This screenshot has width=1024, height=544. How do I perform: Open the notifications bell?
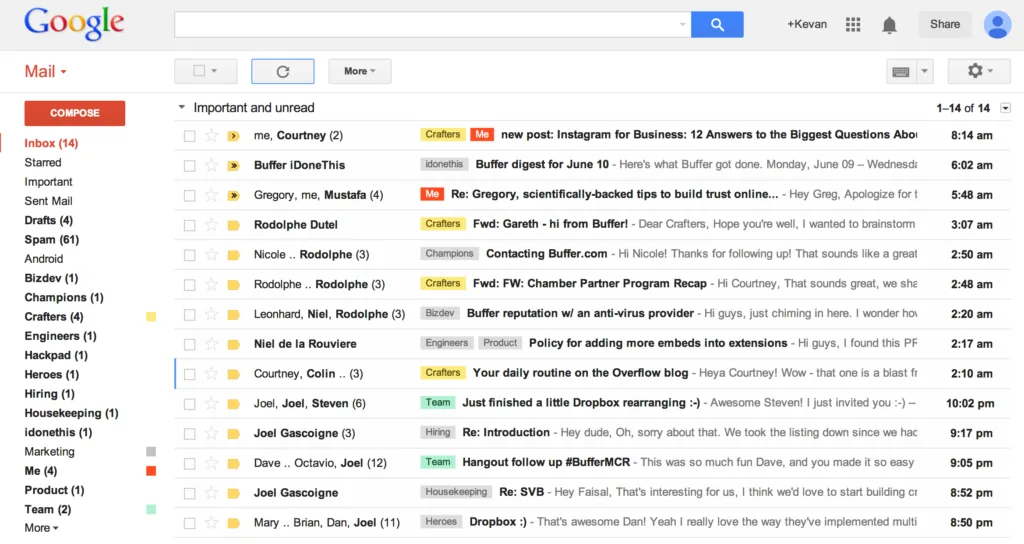(x=889, y=25)
